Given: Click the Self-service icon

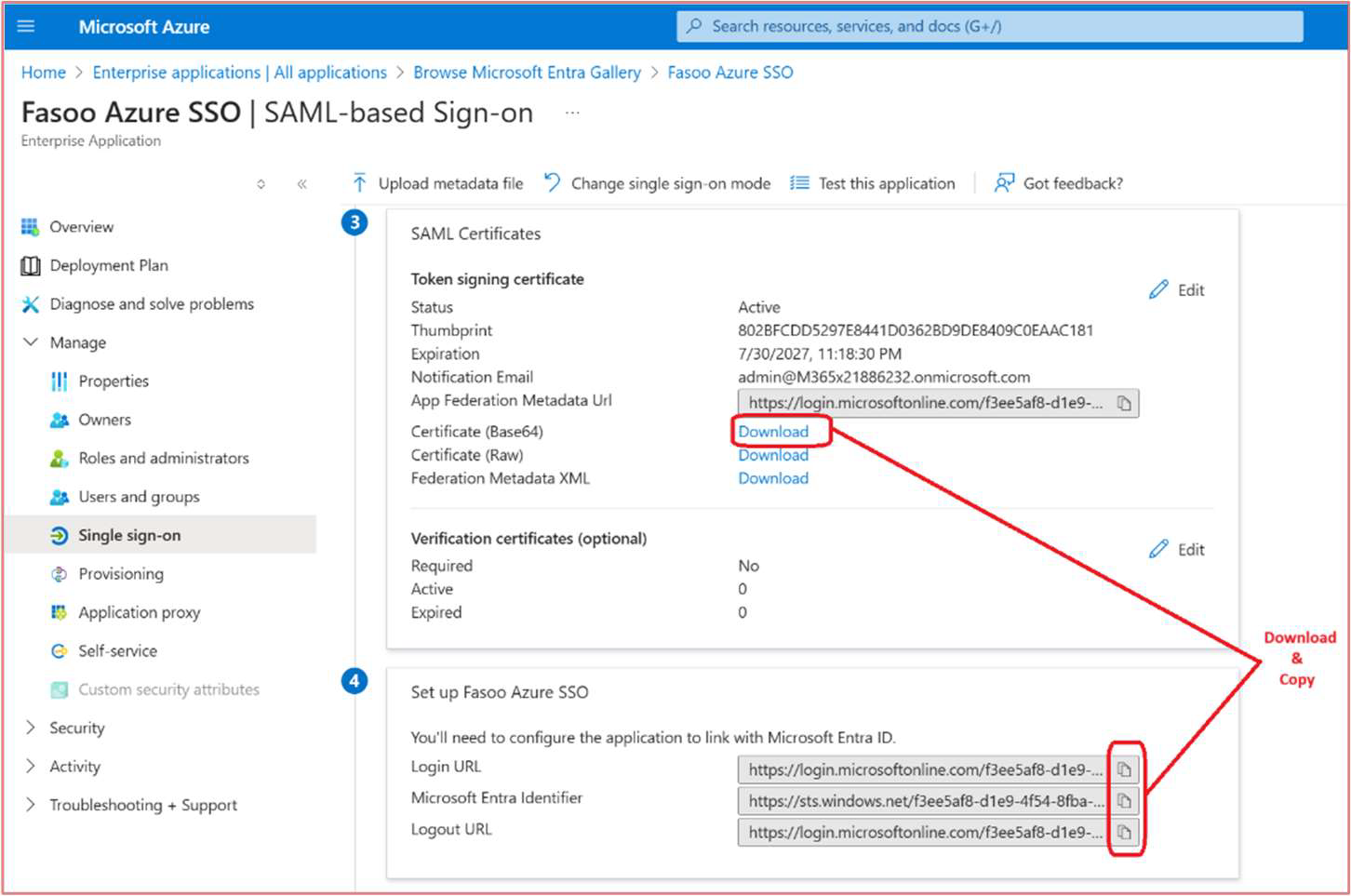Looking at the screenshot, I should pos(60,651).
